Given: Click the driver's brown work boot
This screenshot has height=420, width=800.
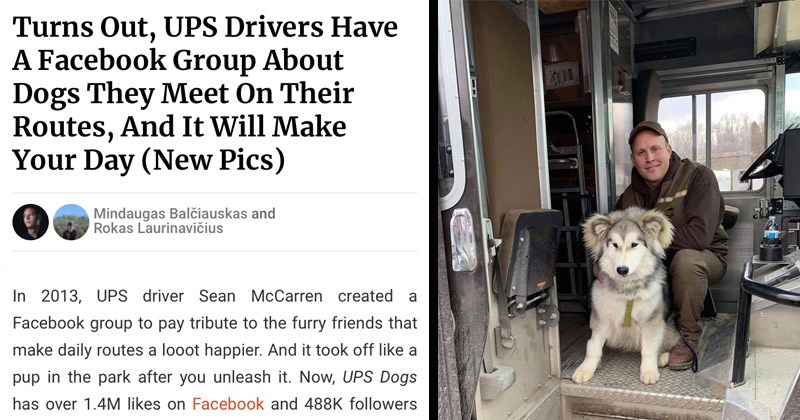Looking at the screenshot, I should pyautogui.click(x=683, y=354).
